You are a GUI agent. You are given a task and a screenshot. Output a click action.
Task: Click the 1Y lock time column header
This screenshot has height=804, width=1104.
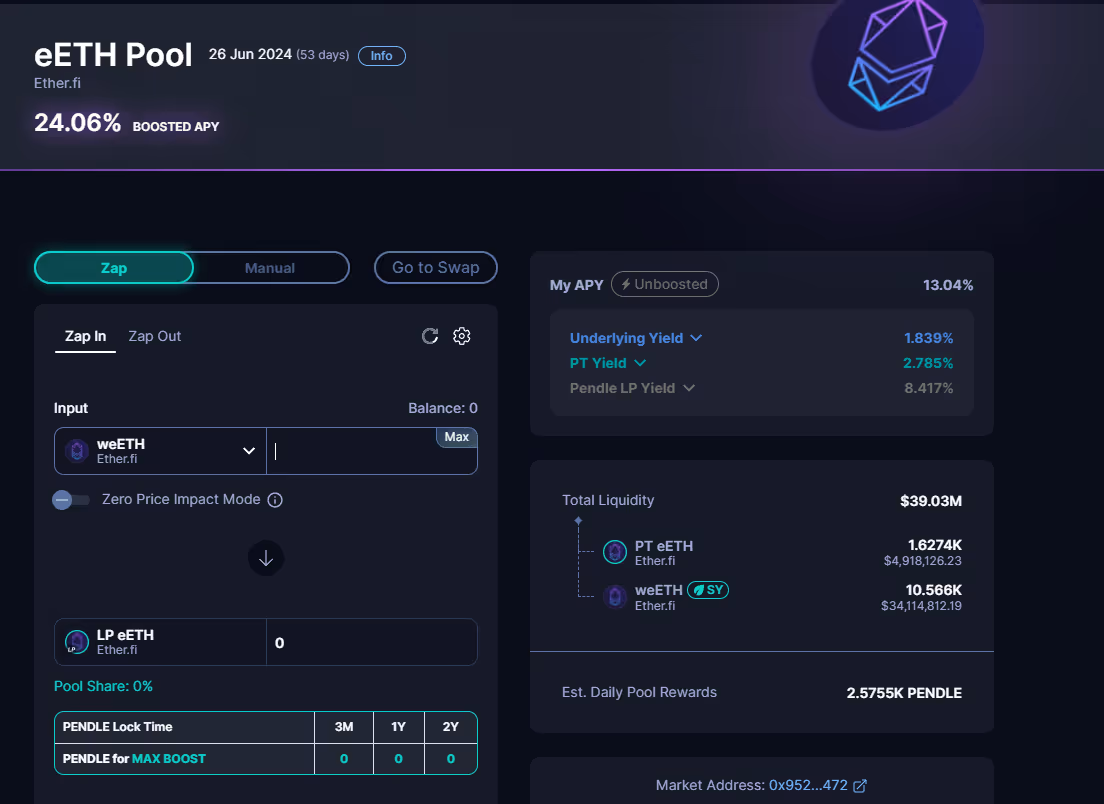[x=399, y=727]
